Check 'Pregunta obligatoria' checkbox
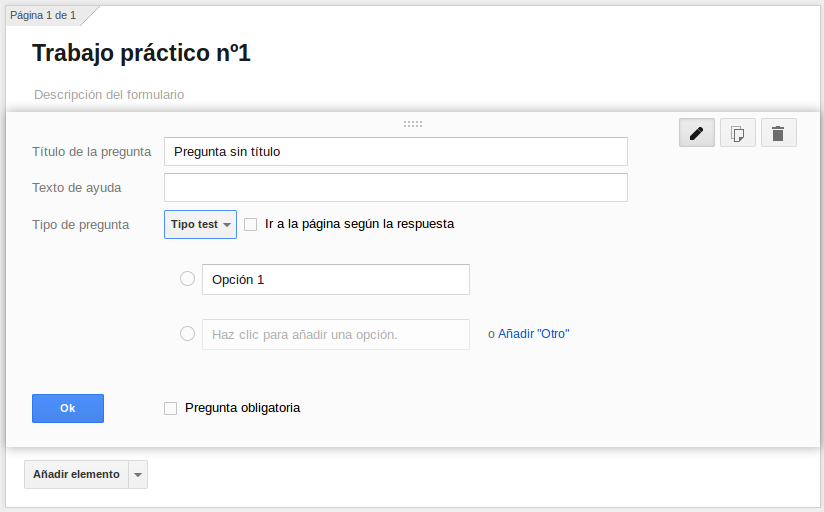Screen dimensions: 824x512 pos(170,408)
